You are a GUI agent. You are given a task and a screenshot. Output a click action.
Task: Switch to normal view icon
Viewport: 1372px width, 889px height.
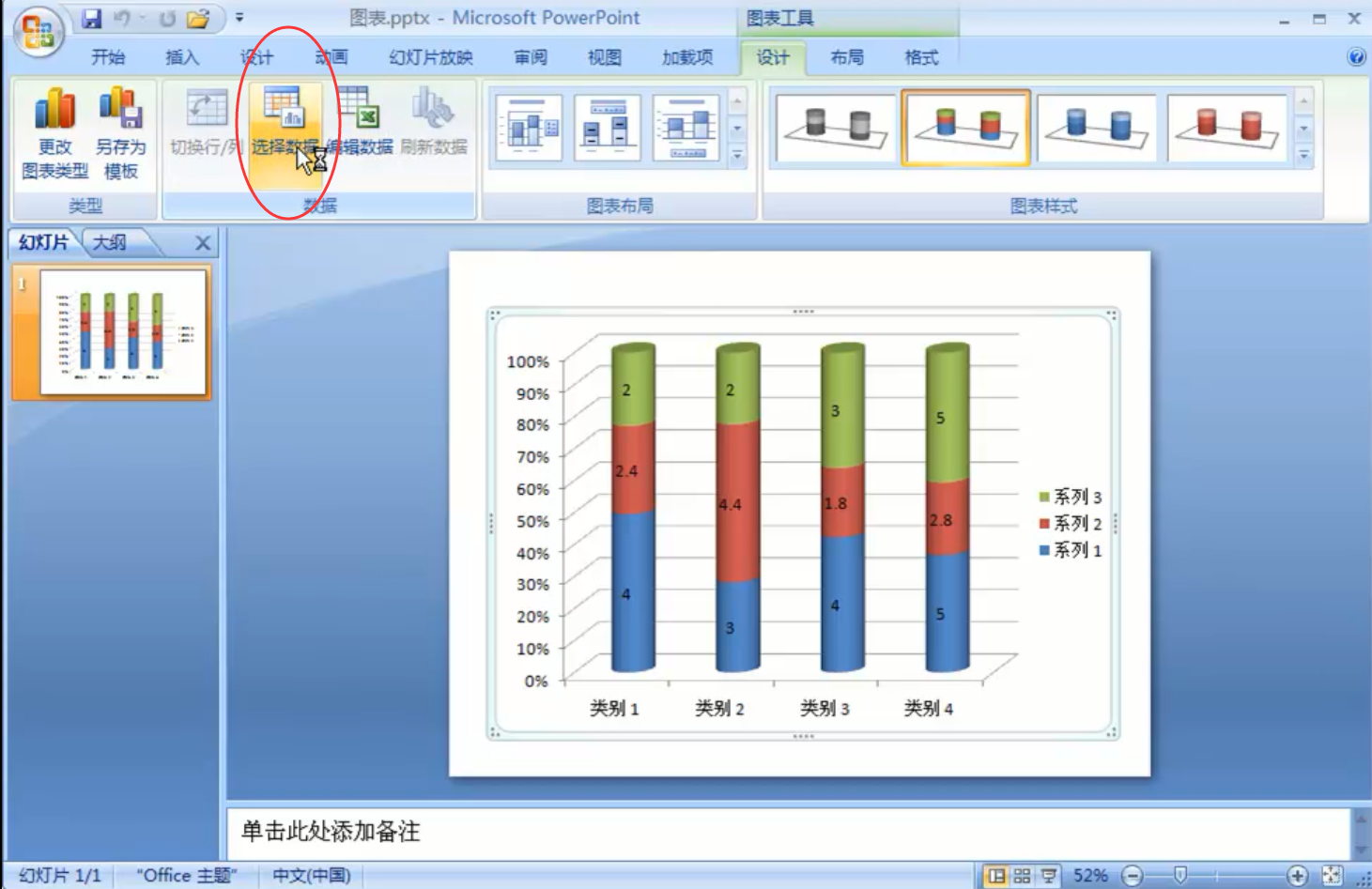coord(996,876)
